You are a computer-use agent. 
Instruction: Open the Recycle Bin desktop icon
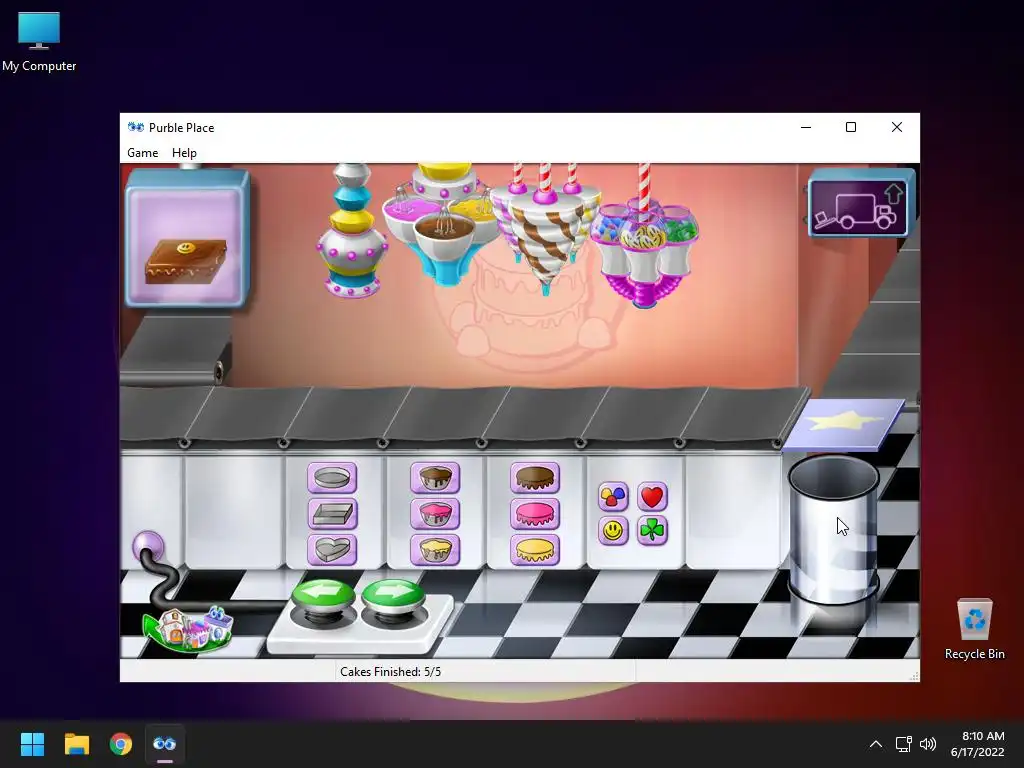point(974,628)
